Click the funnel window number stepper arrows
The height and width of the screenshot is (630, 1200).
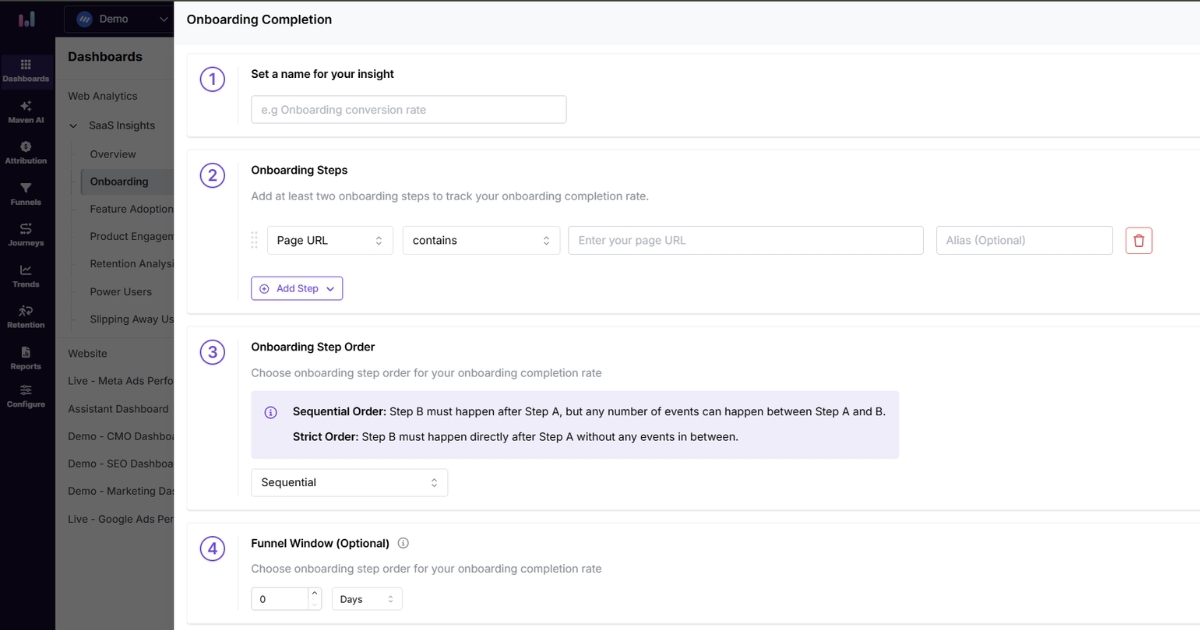[315, 599]
